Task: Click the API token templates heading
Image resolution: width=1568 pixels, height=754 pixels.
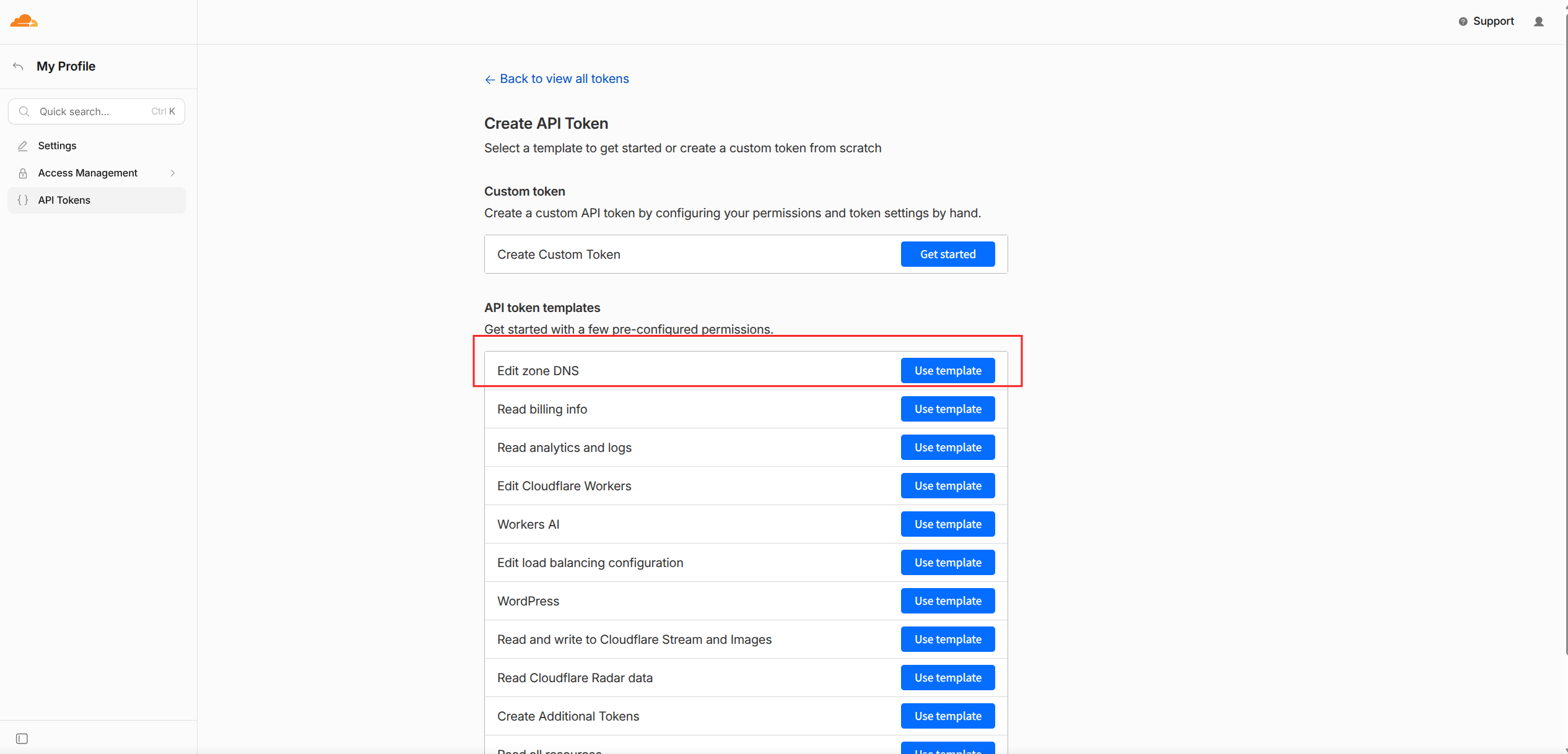Action: 542,308
